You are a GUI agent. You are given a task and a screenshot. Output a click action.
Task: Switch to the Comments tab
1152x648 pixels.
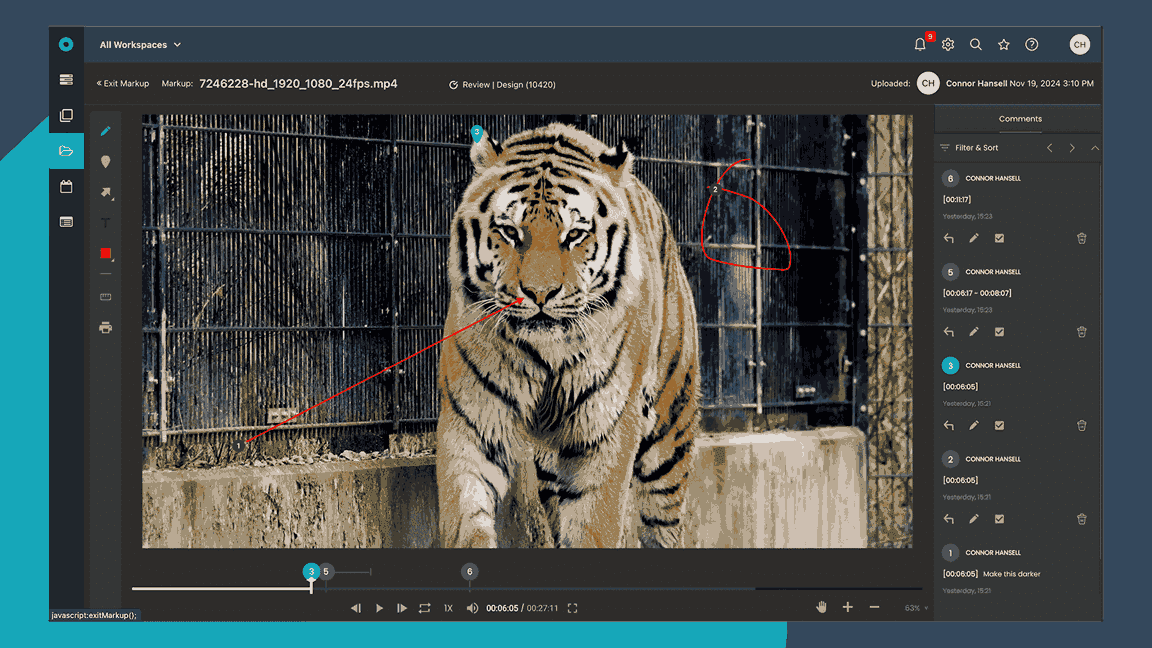[x=1019, y=118]
